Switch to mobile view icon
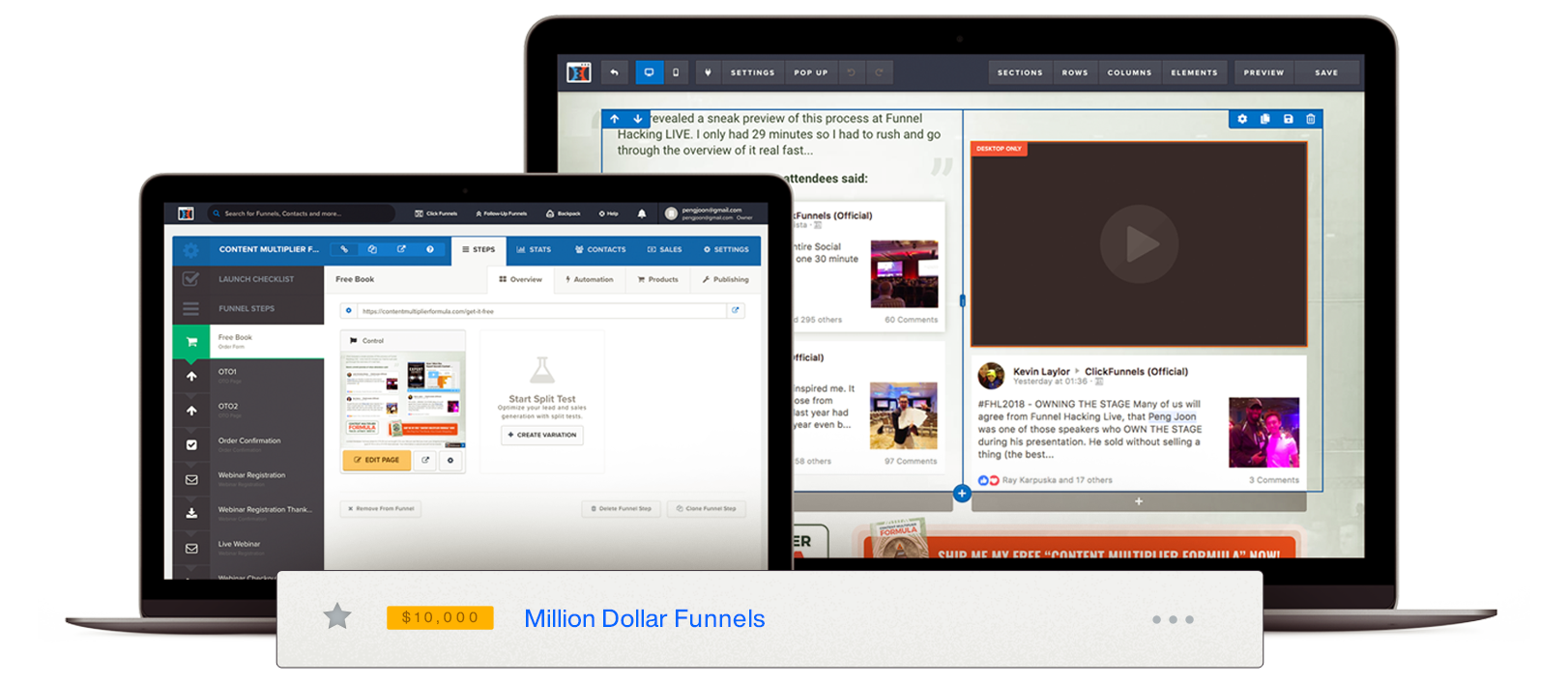The width and height of the screenshot is (1568, 683). [676, 72]
